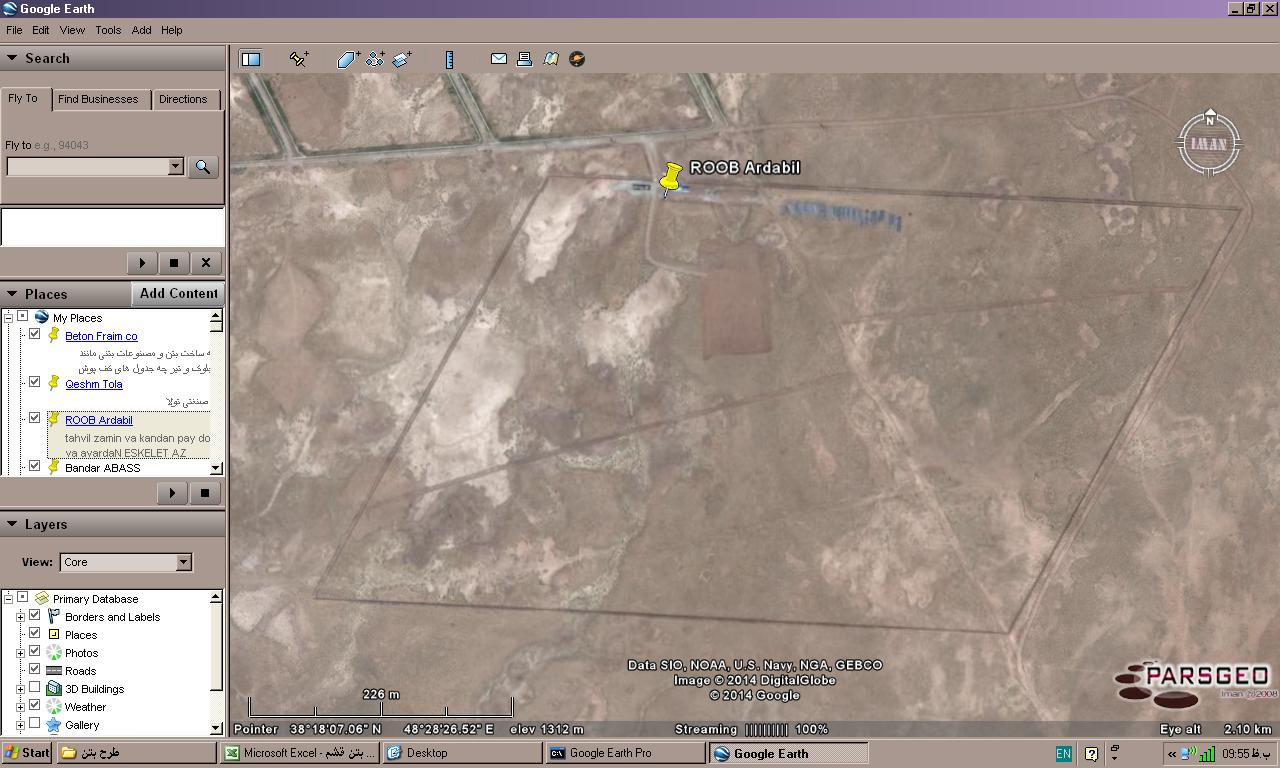Image resolution: width=1280 pixels, height=768 pixels.
Task: Uncheck the Roads layer checkbox
Action: (x=35, y=670)
